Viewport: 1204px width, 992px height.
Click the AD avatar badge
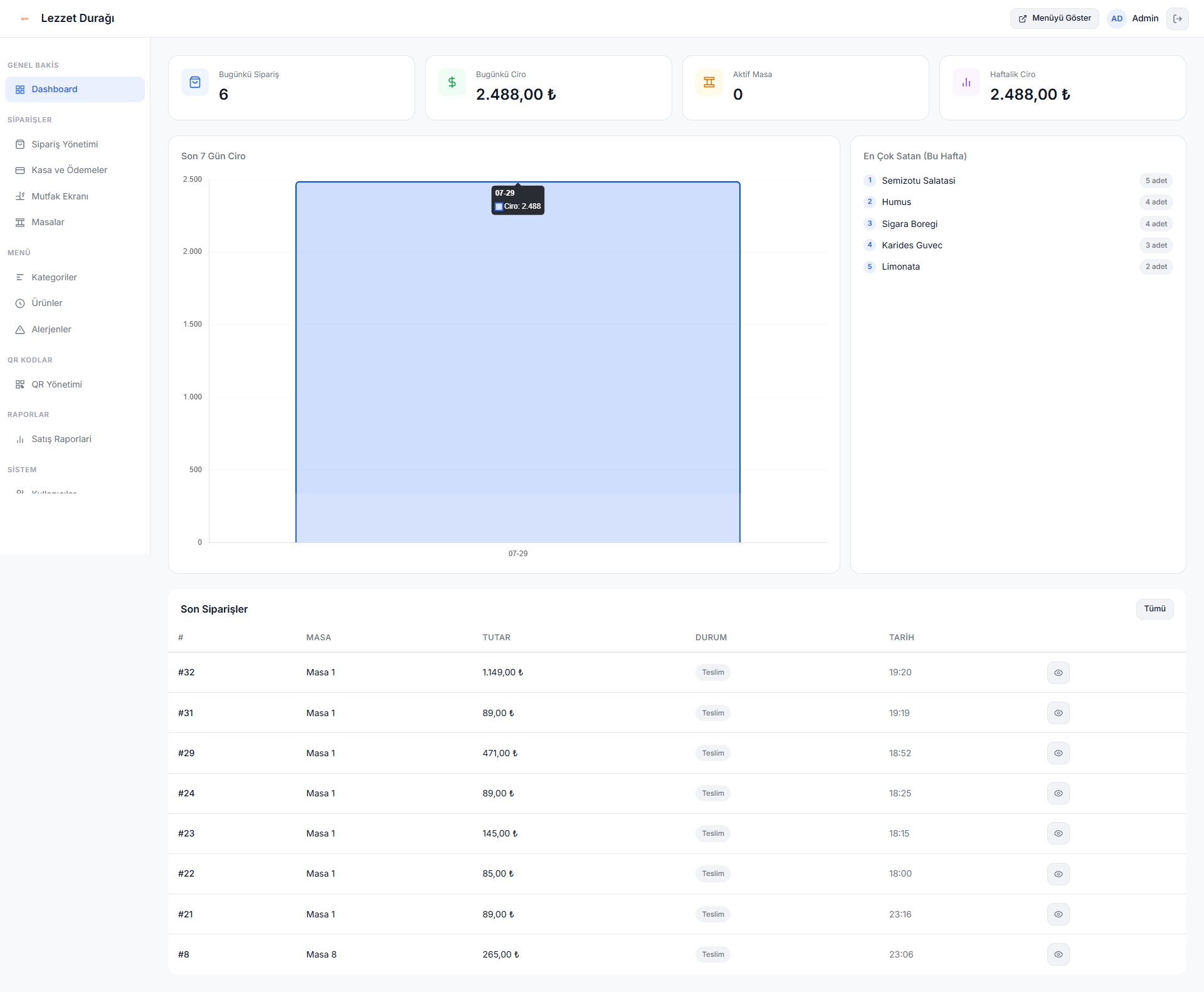click(1117, 19)
